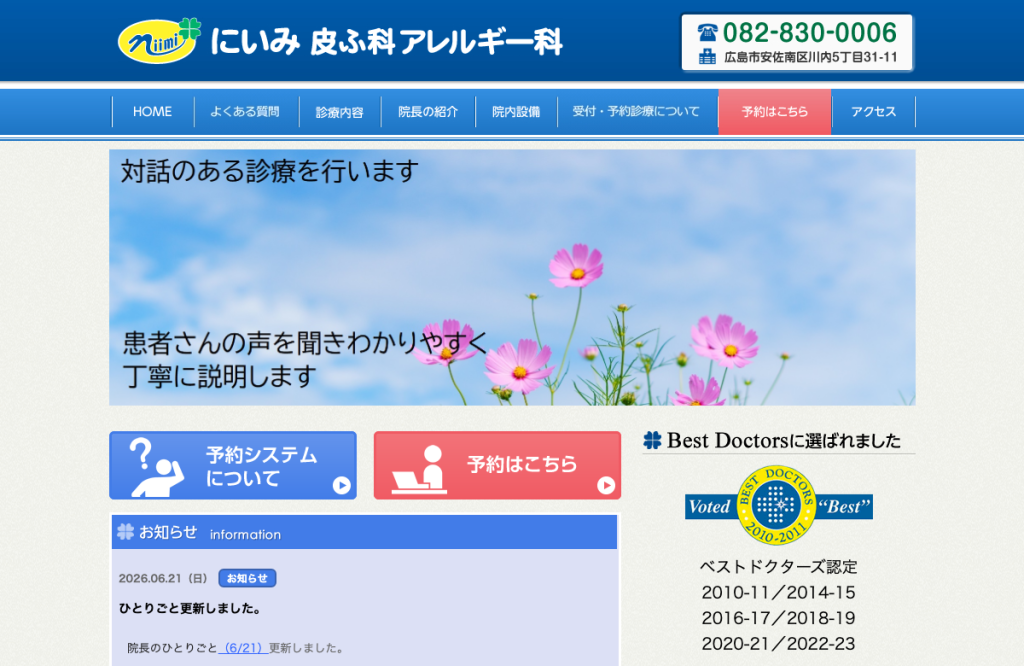Click the text 2020-21／2022-23

point(778,643)
